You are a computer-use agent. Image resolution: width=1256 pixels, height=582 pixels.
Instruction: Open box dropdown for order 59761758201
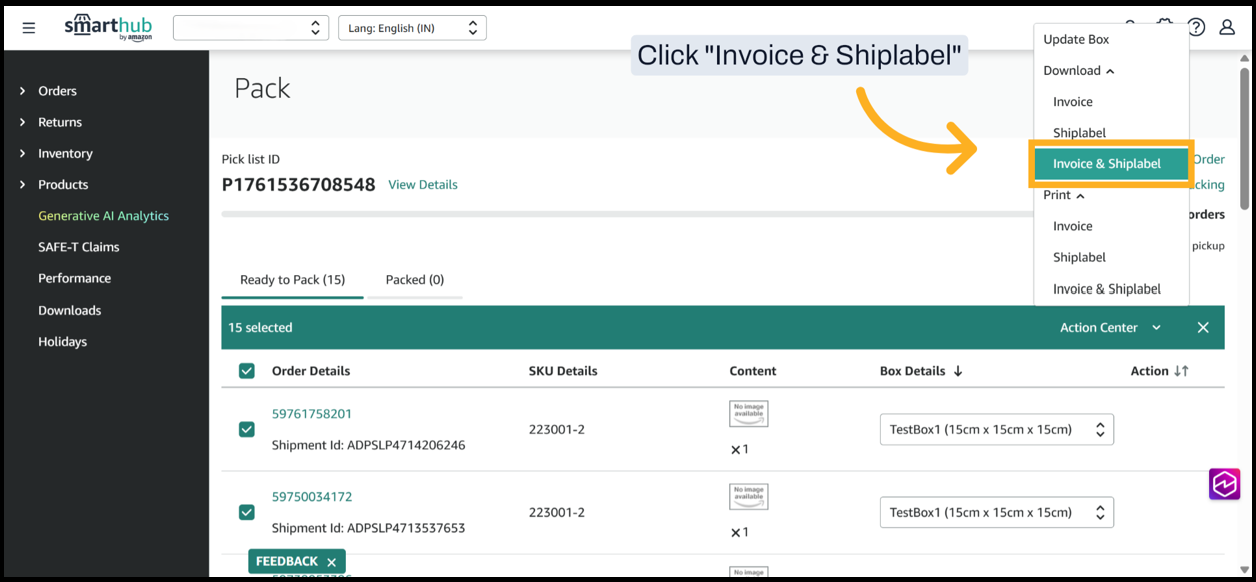click(996, 429)
